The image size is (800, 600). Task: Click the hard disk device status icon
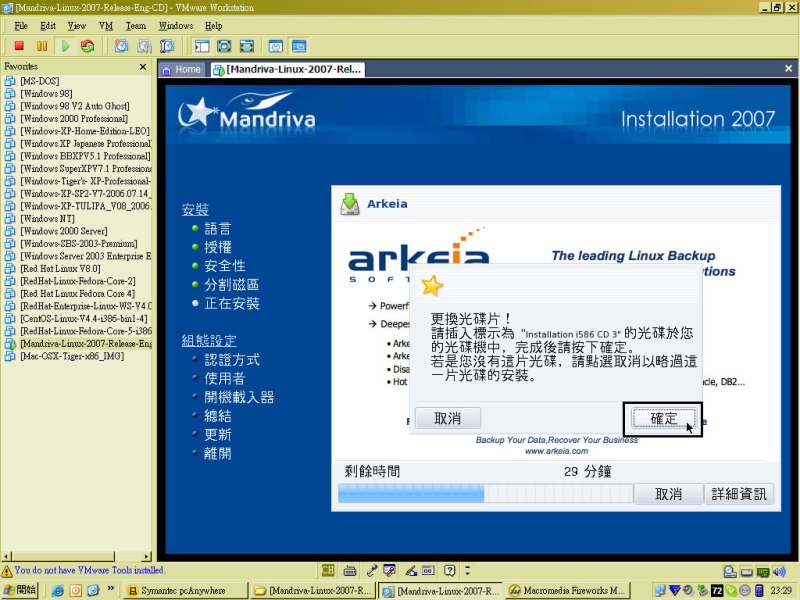[x=730, y=571]
